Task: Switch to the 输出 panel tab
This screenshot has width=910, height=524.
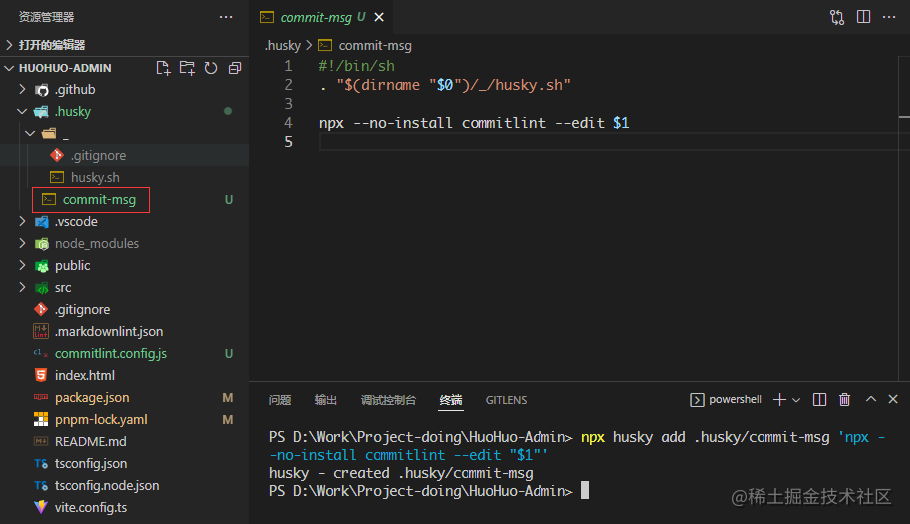Action: pos(326,400)
